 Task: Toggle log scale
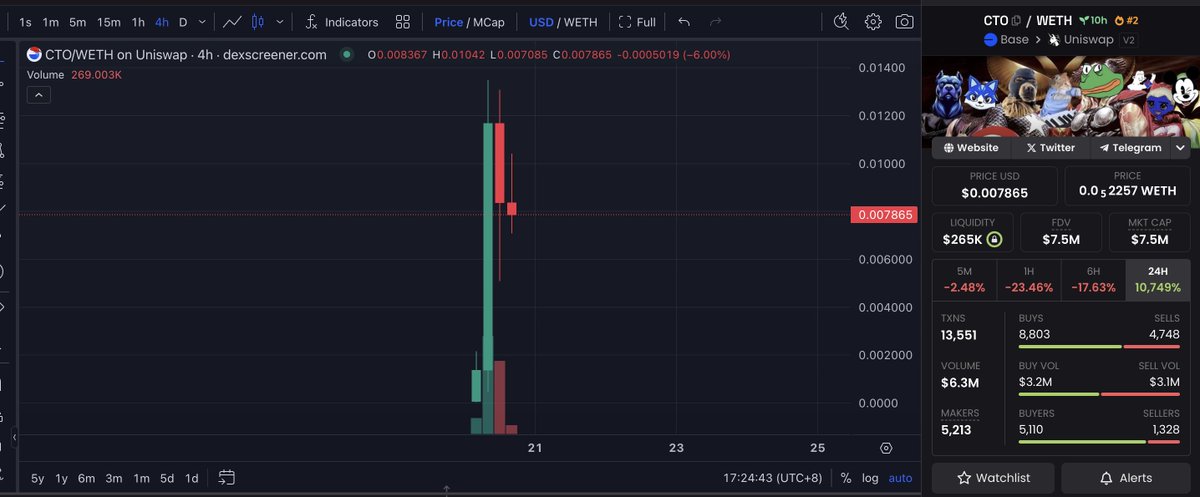click(x=870, y=478)
